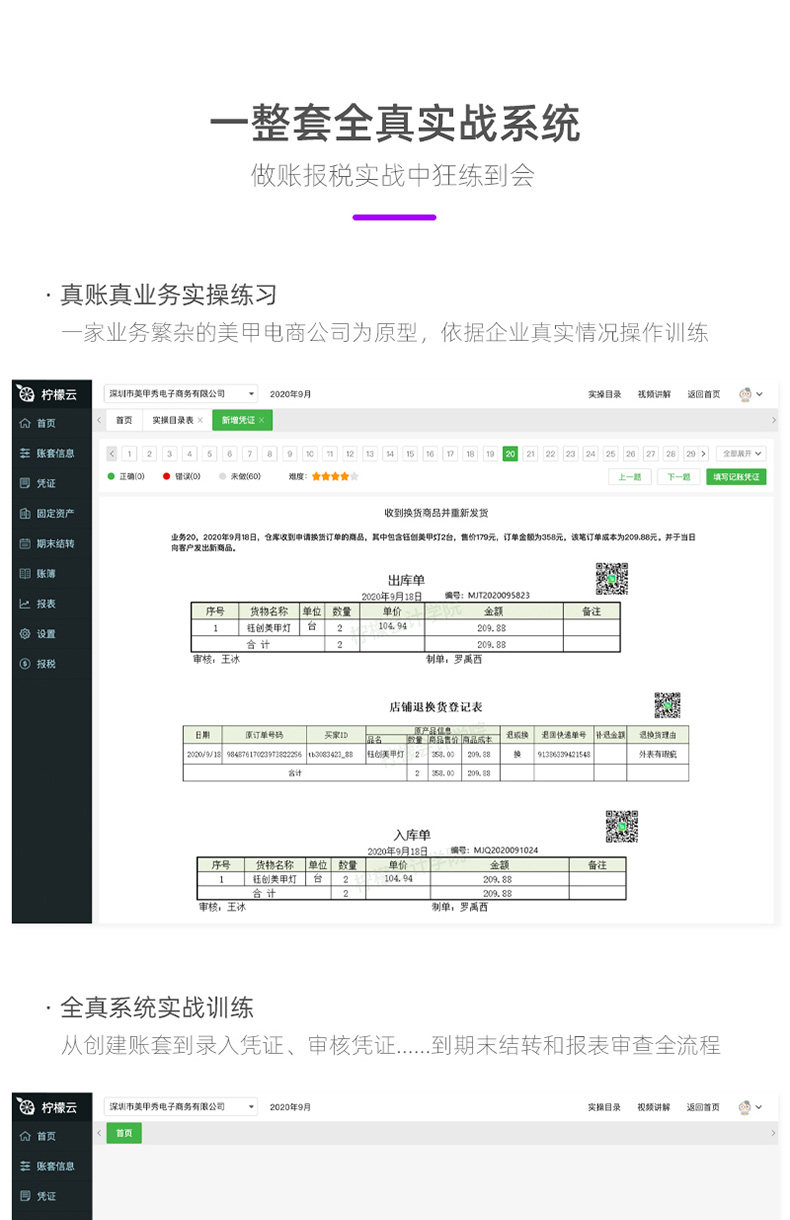
Task: Go to question number 29
Action: (x=690, y=453)
